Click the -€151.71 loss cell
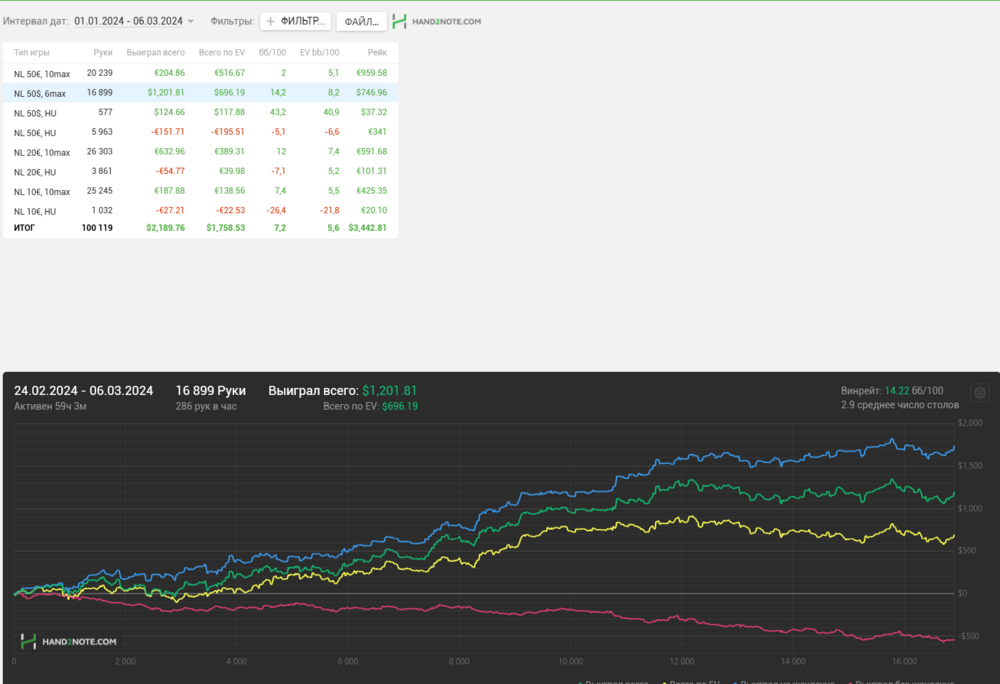This screenshot has width=1000, height=684. tap(168, 132)
